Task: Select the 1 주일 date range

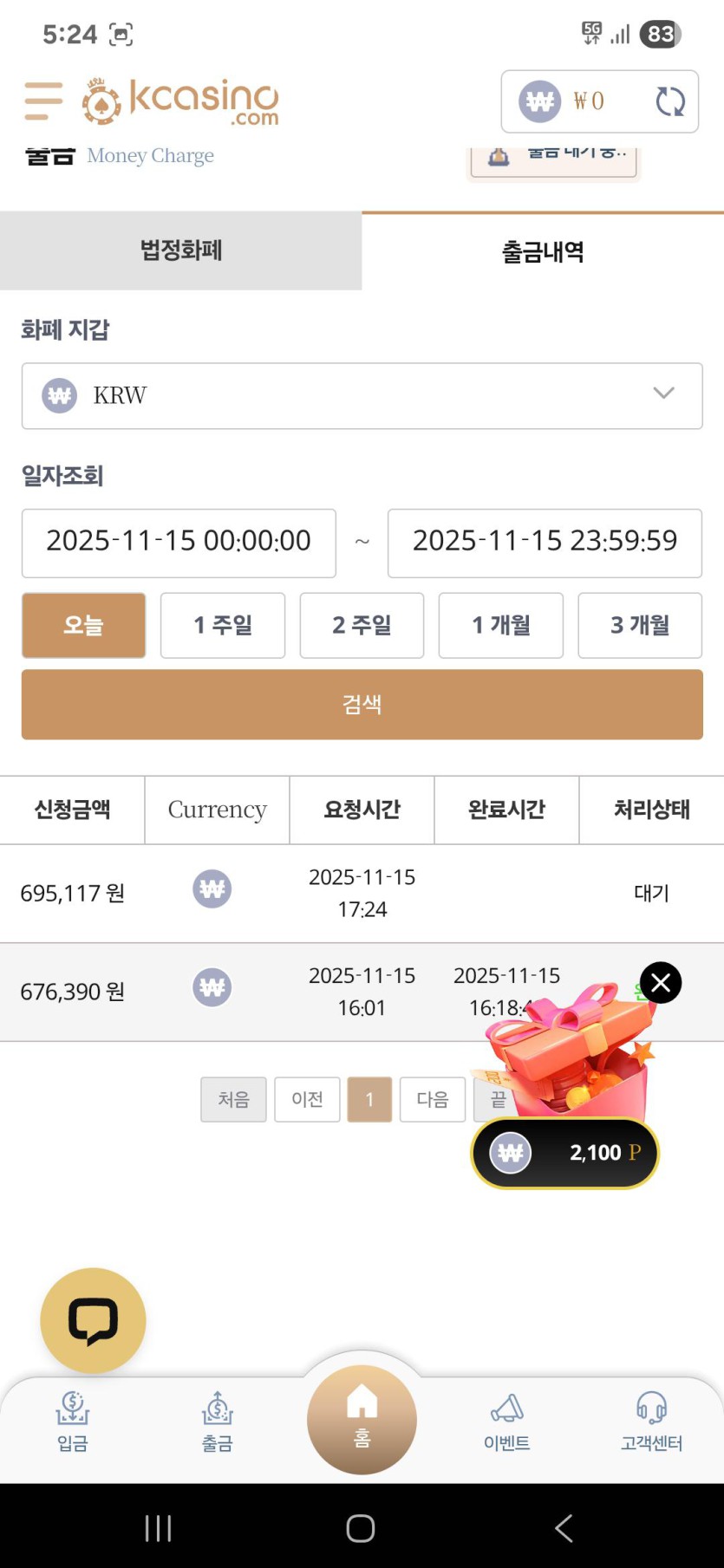Action: (223, 625)
